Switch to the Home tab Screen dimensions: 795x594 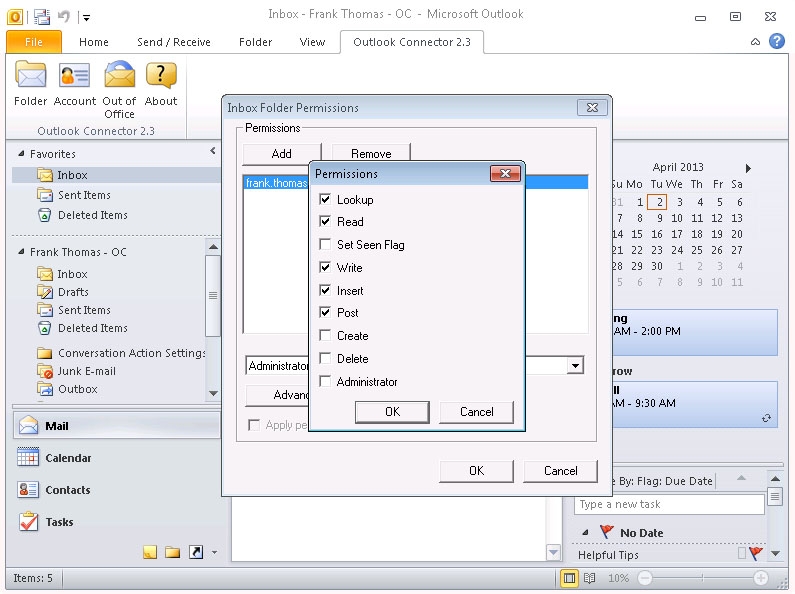click(94, 42)
